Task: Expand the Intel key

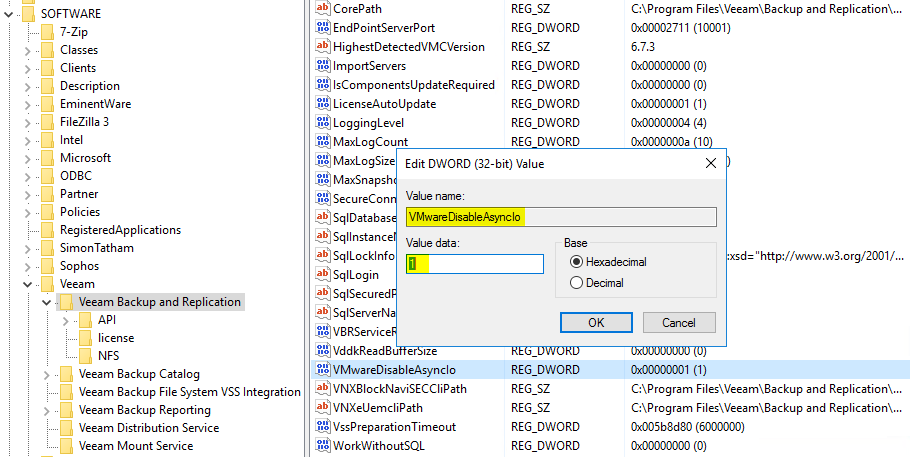Action: click(27, 141)
